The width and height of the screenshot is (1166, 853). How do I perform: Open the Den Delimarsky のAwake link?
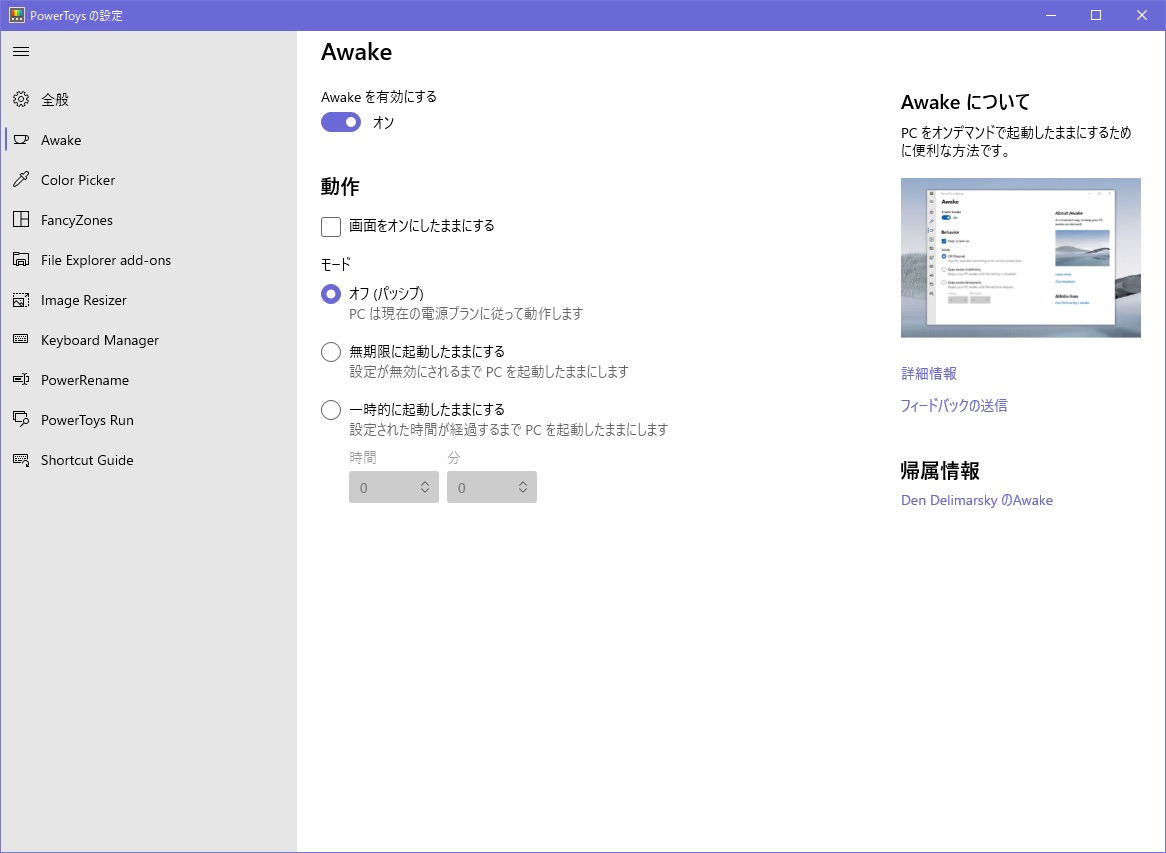pos(977,500)
